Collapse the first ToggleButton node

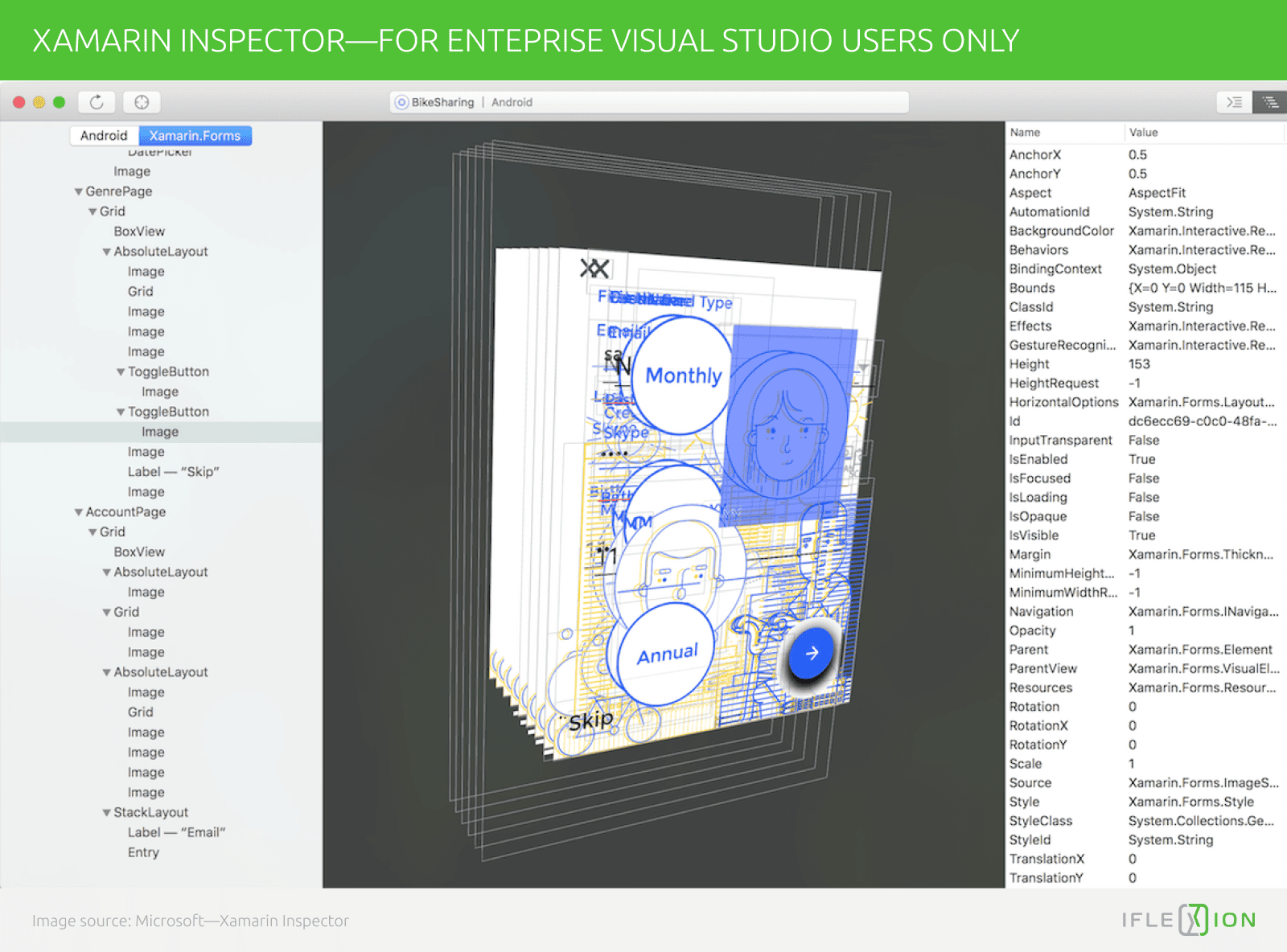tap(121, 372)
